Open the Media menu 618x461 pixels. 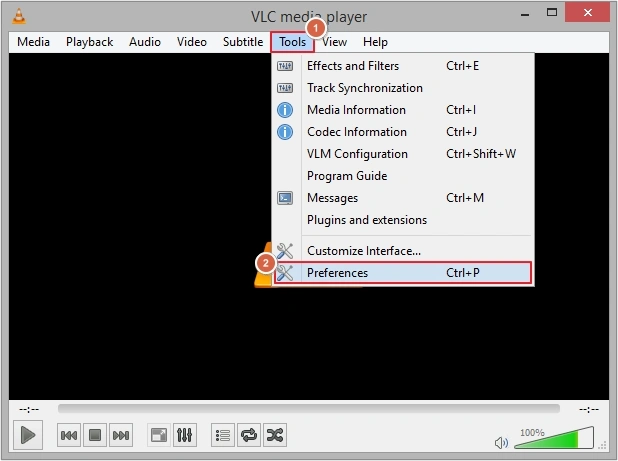point(34,42)
